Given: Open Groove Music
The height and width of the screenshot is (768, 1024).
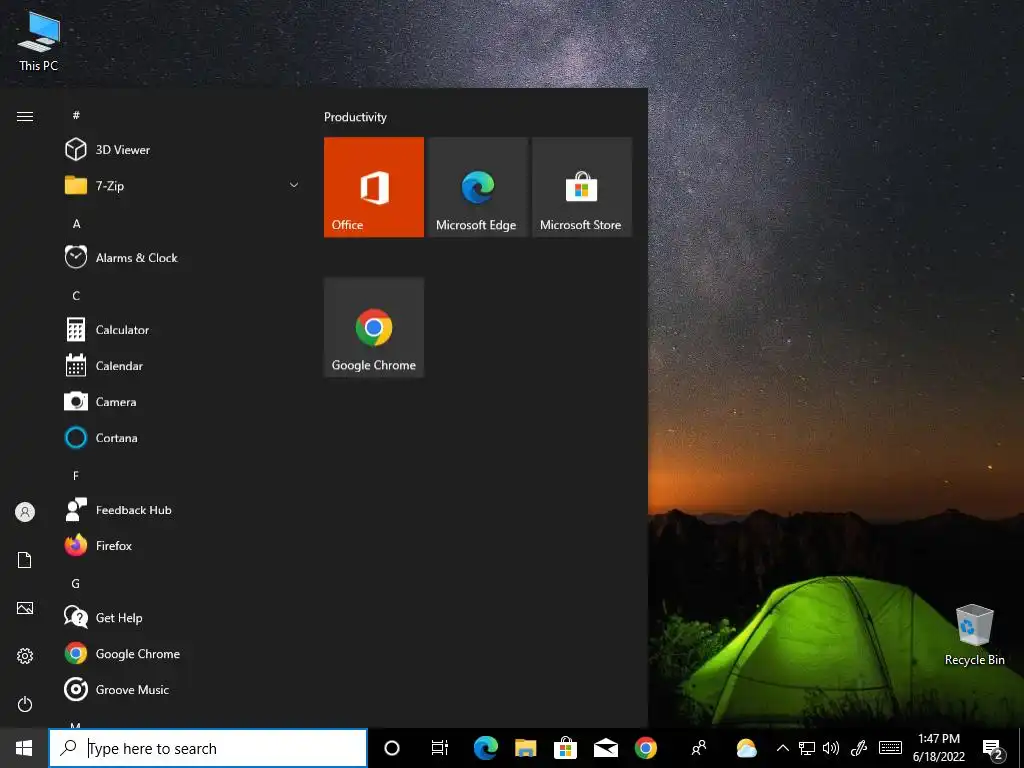Looking at the screenshot, I should pos(183,690).
